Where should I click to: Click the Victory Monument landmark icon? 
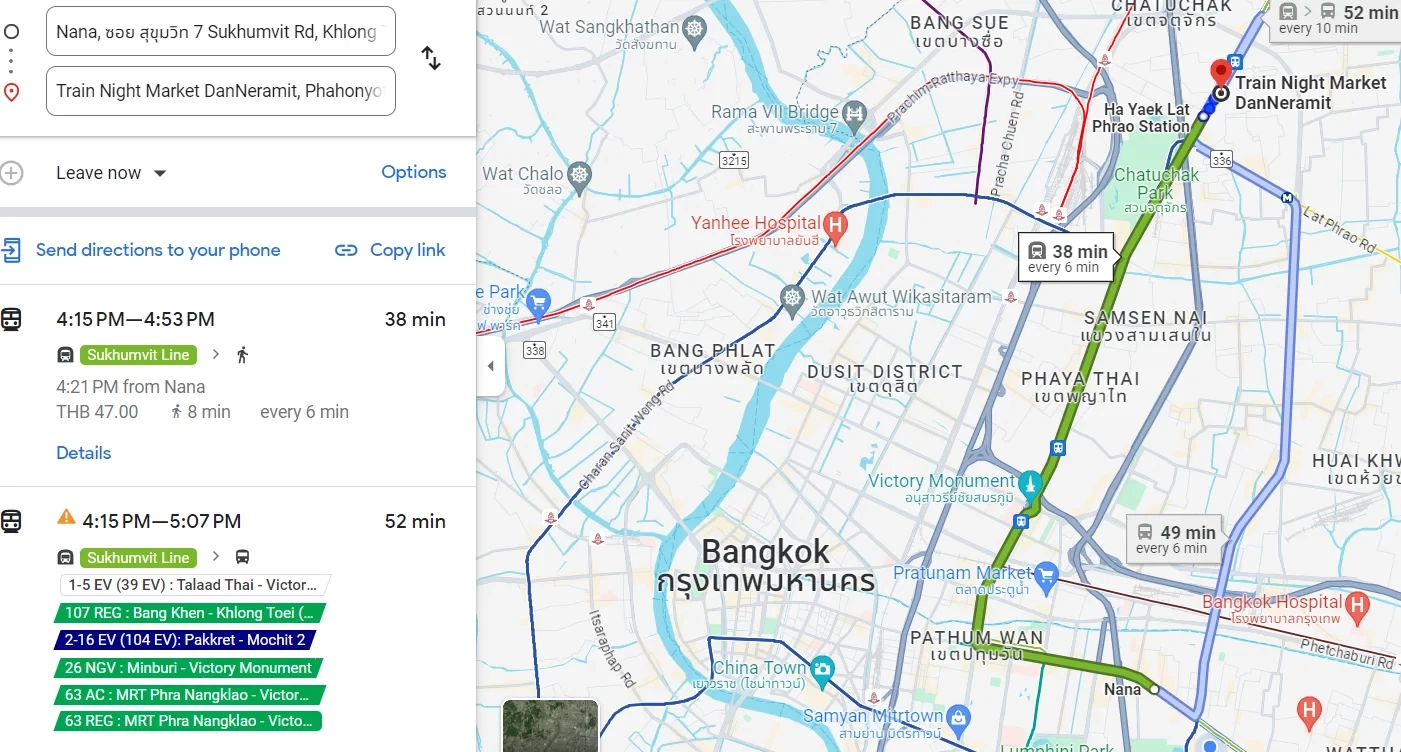(x=1030, y=482)
